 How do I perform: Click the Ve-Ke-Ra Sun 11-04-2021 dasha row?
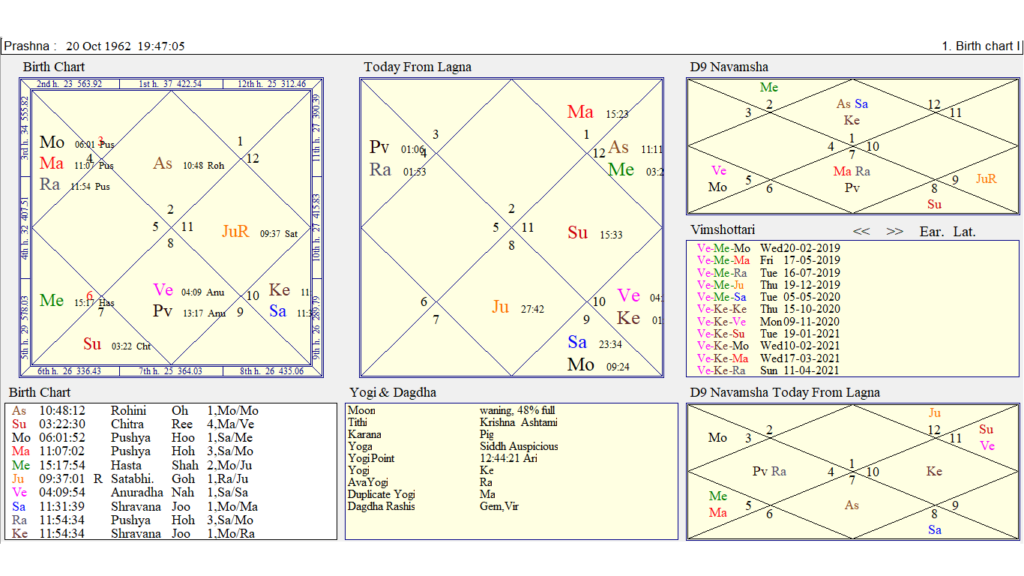(x=768, y=370)
